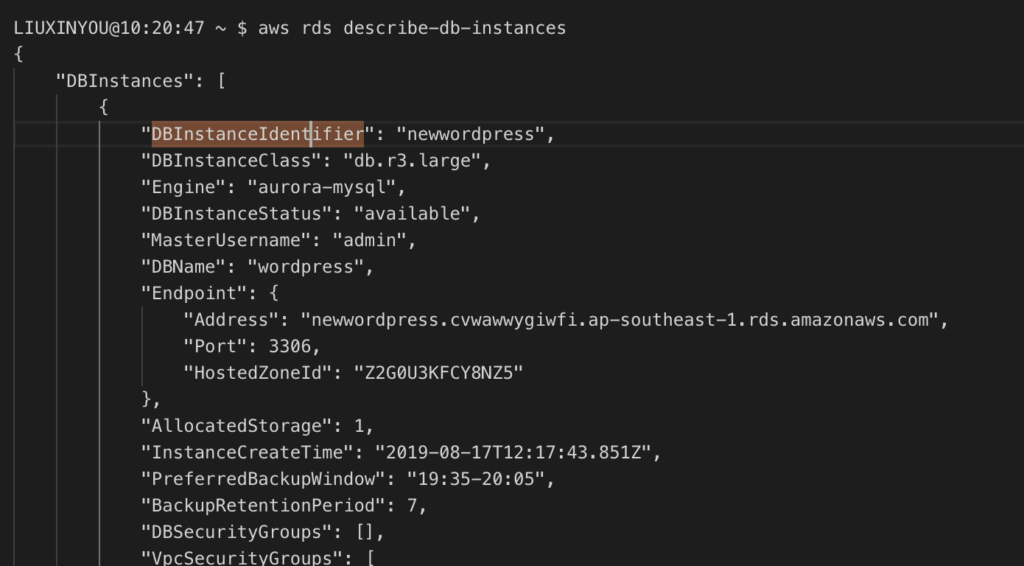
Task: Click the prompt text LIUXINYOU@10:20:47
Action: pyautogui.click(x=109, y=28)
